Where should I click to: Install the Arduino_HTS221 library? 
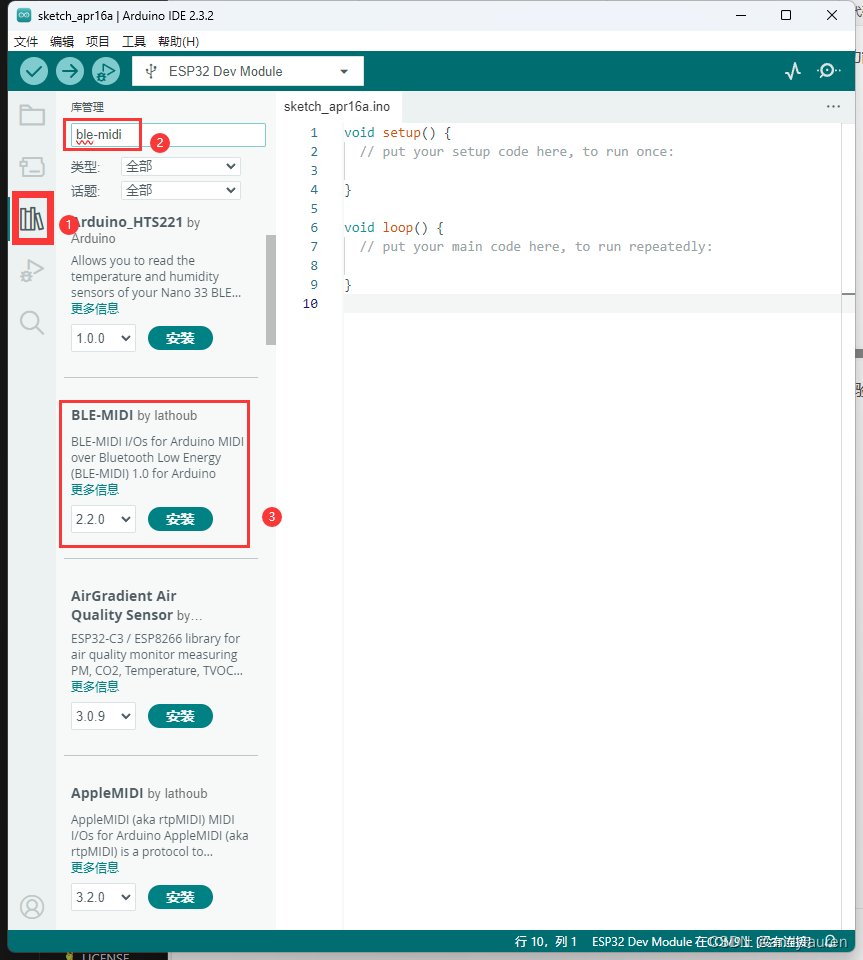[x=181, y=338]
